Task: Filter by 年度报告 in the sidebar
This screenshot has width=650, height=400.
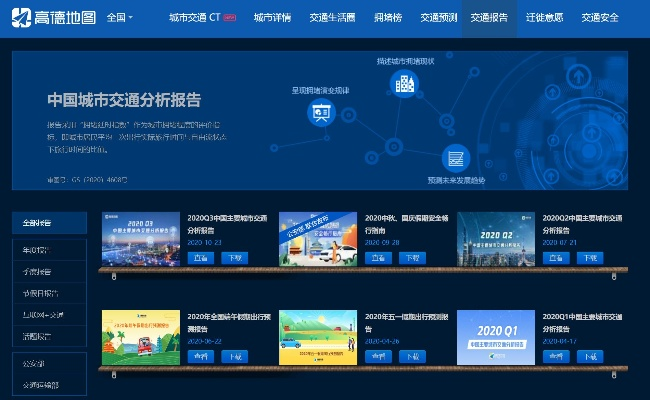Action: tap(35, 250)
